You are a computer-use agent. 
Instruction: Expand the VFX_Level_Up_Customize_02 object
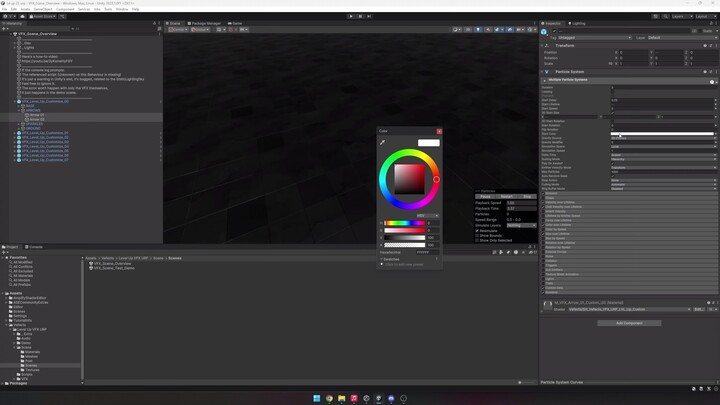[15, 137]
